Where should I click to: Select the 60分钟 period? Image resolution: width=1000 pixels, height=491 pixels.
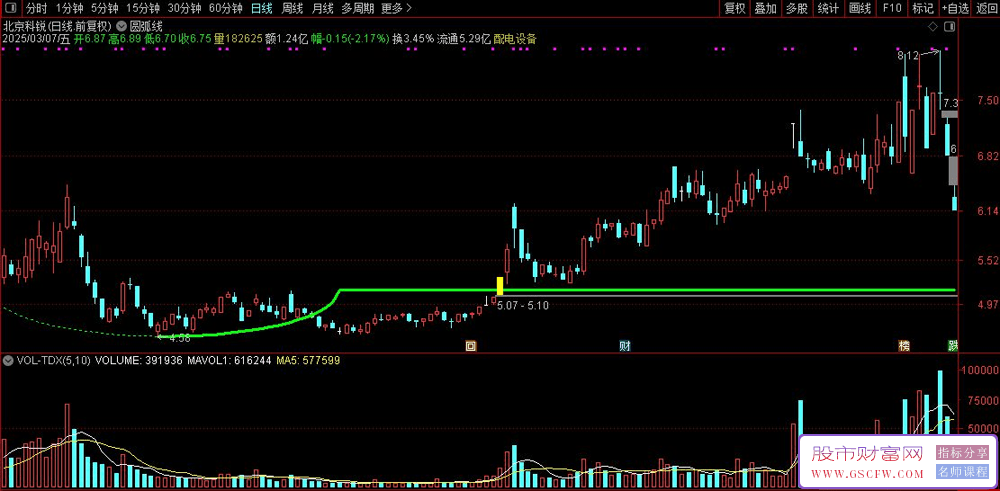point(226,8)
